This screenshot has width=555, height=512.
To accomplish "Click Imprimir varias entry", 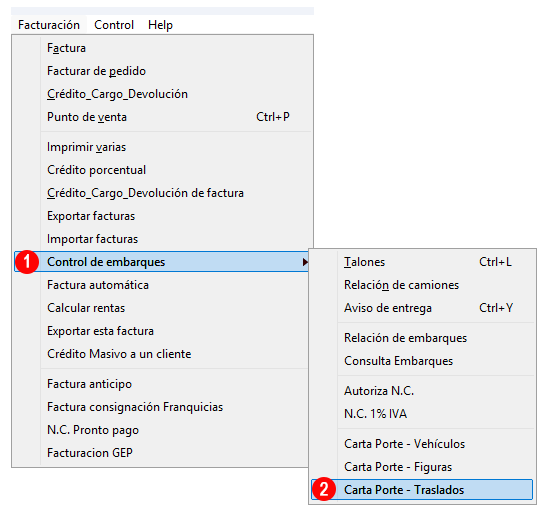I will [x=162, y=147].
